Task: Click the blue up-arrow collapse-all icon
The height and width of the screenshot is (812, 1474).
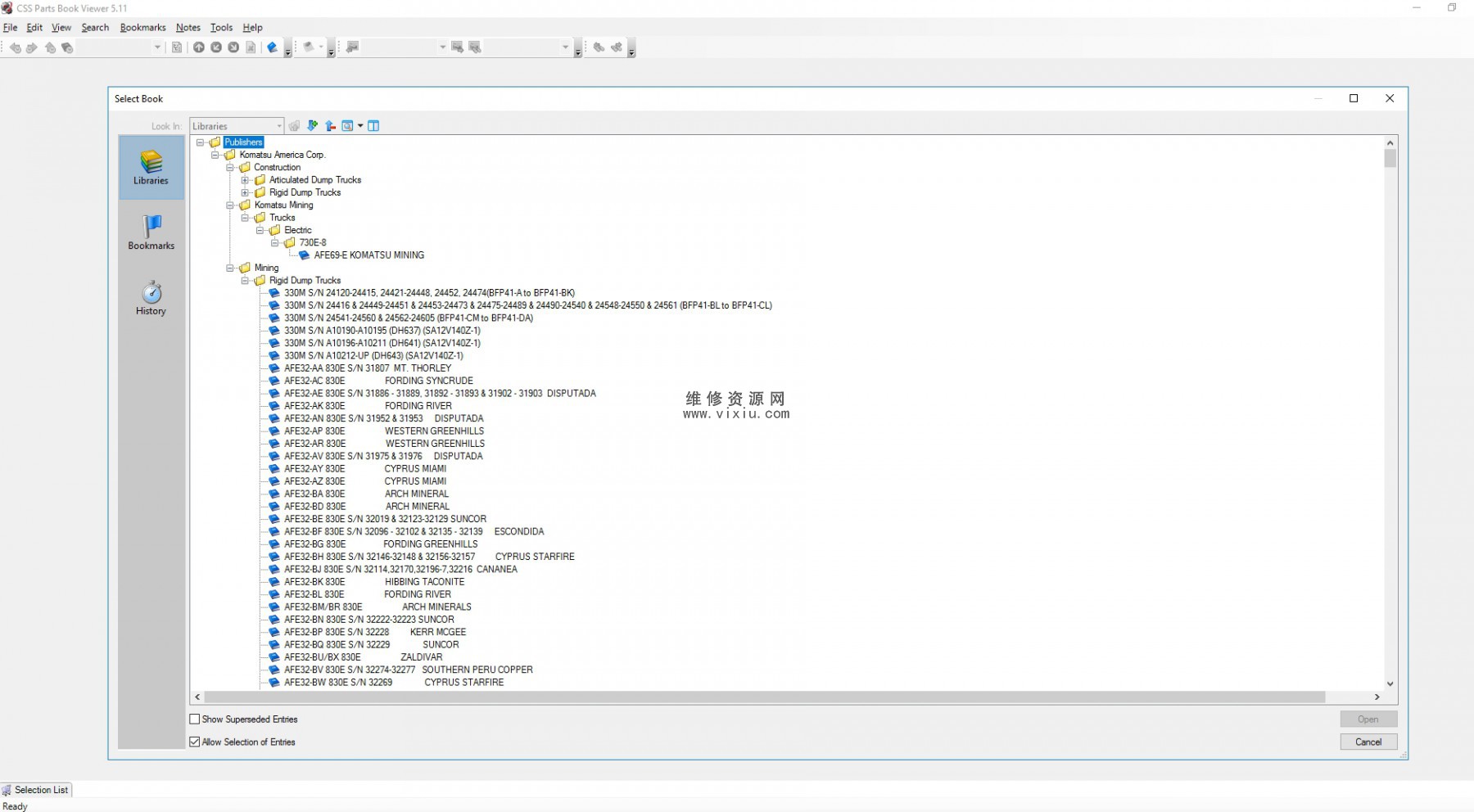Action: click(330, 125)
